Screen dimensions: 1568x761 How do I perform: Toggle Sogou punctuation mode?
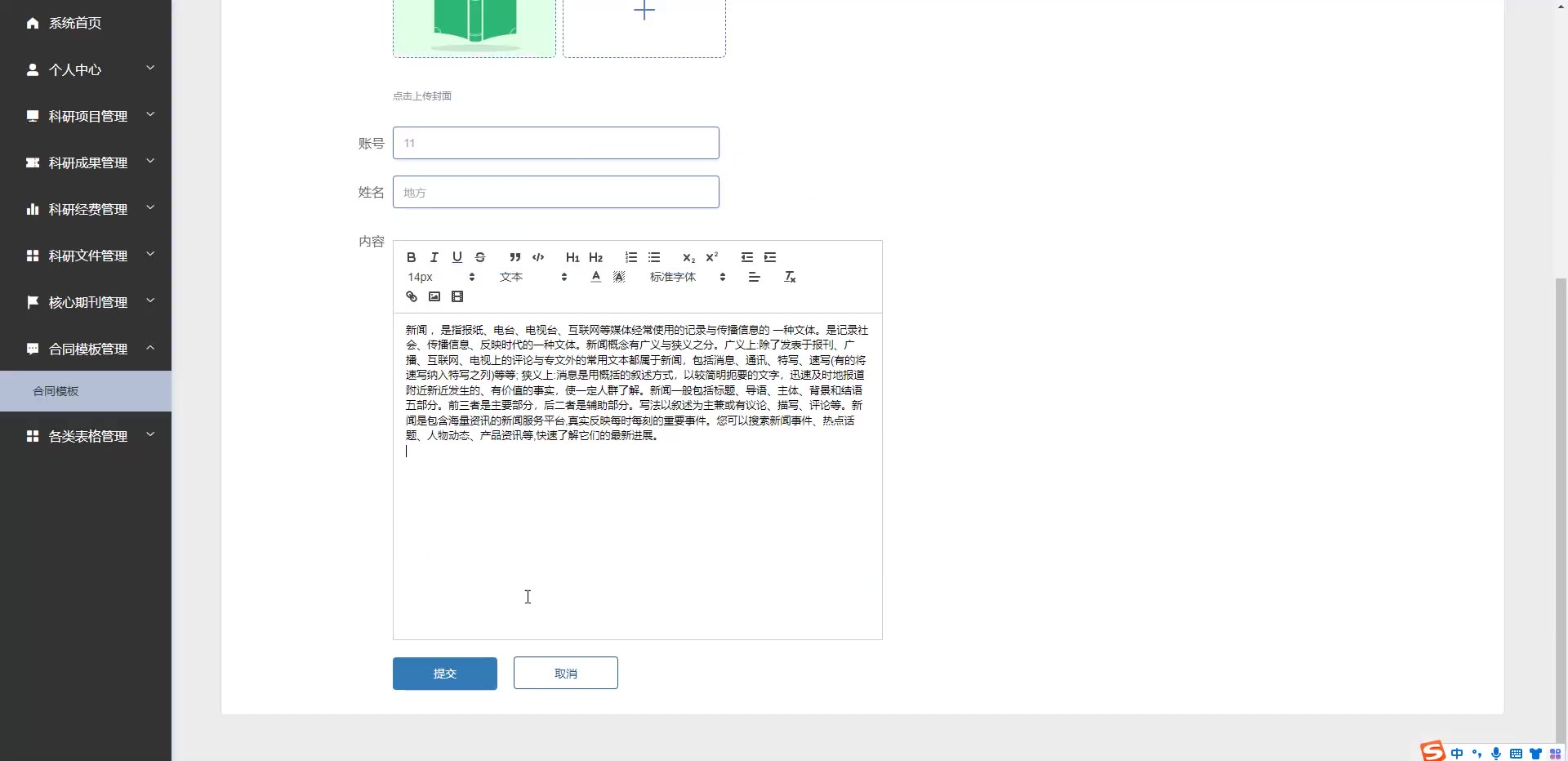click(1477, 754)
